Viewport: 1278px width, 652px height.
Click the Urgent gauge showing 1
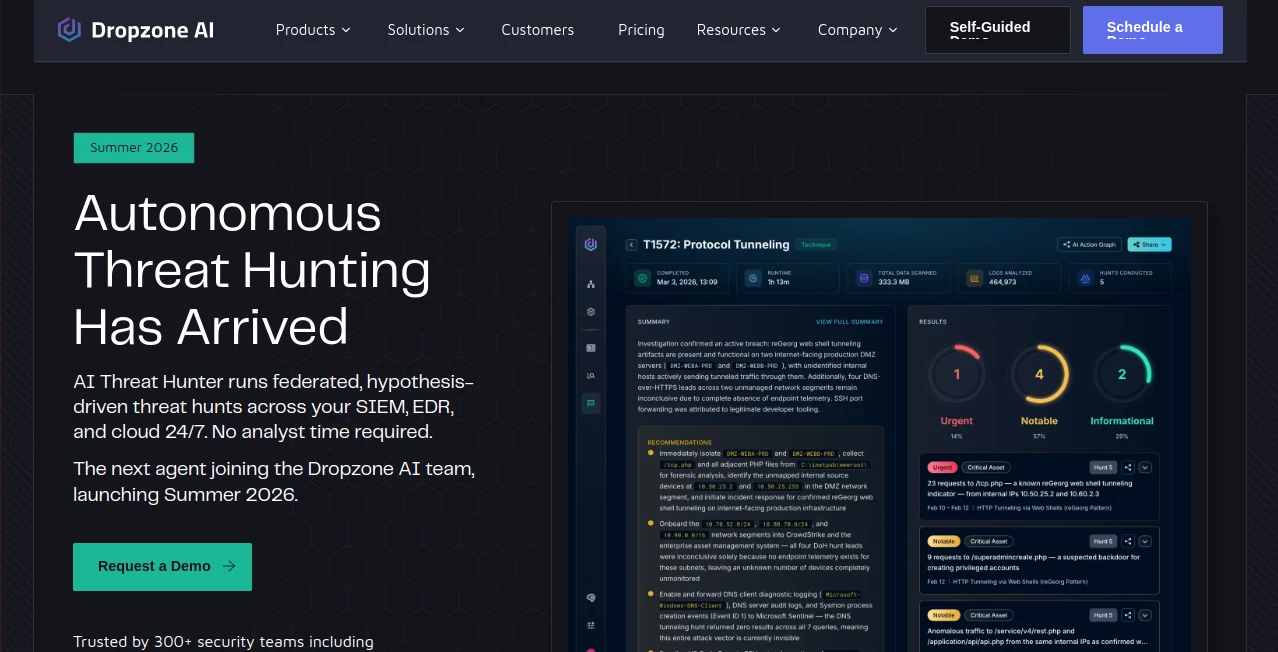(x=956, y=375)
